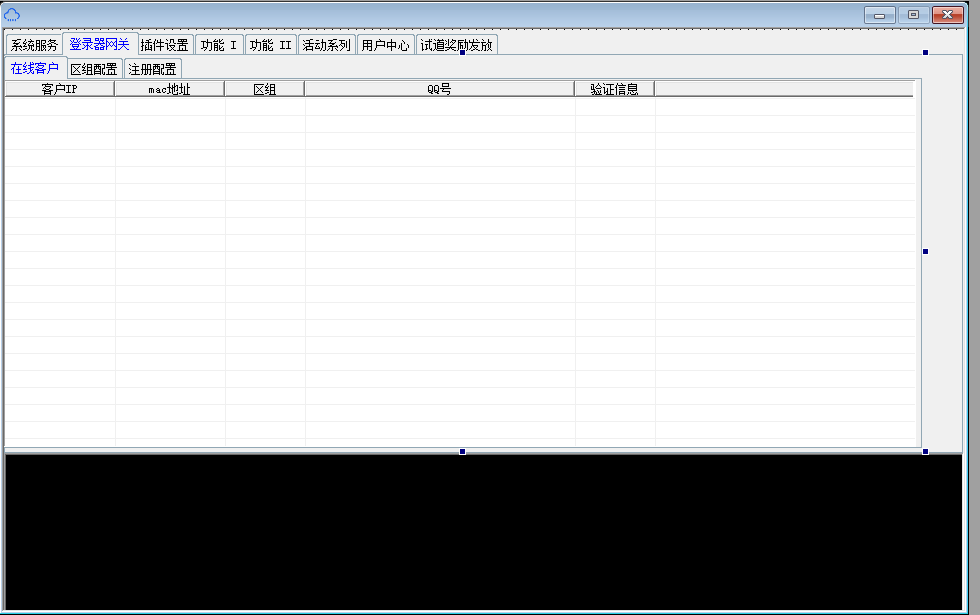
Task: Click the mac地址 column header
Action: [169, 89]
